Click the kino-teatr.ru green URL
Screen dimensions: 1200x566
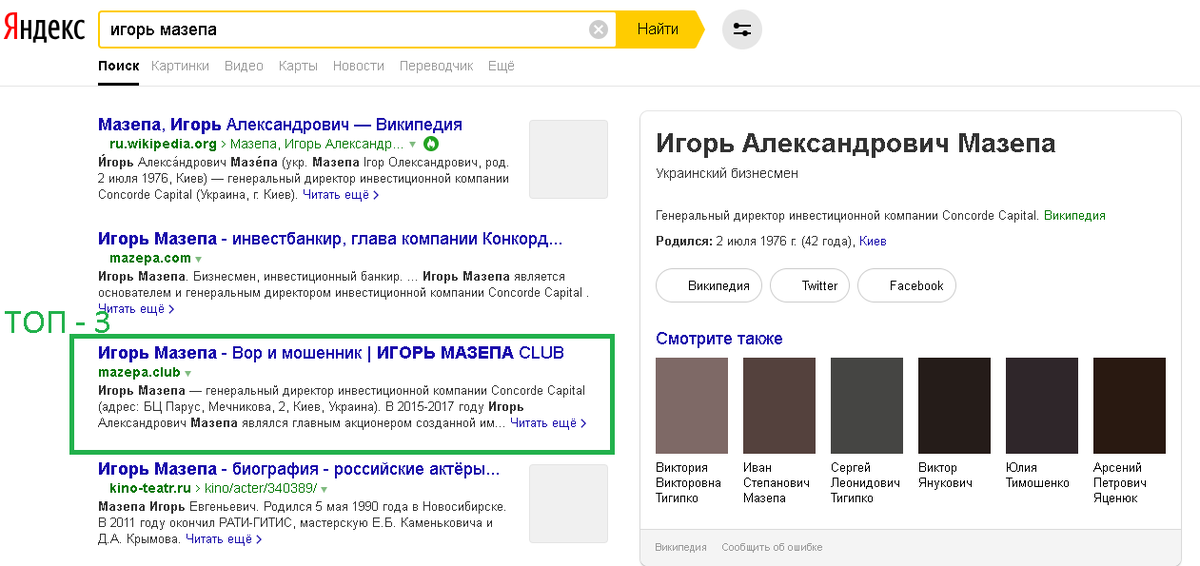pyautogui.click(x=150, y=488)
